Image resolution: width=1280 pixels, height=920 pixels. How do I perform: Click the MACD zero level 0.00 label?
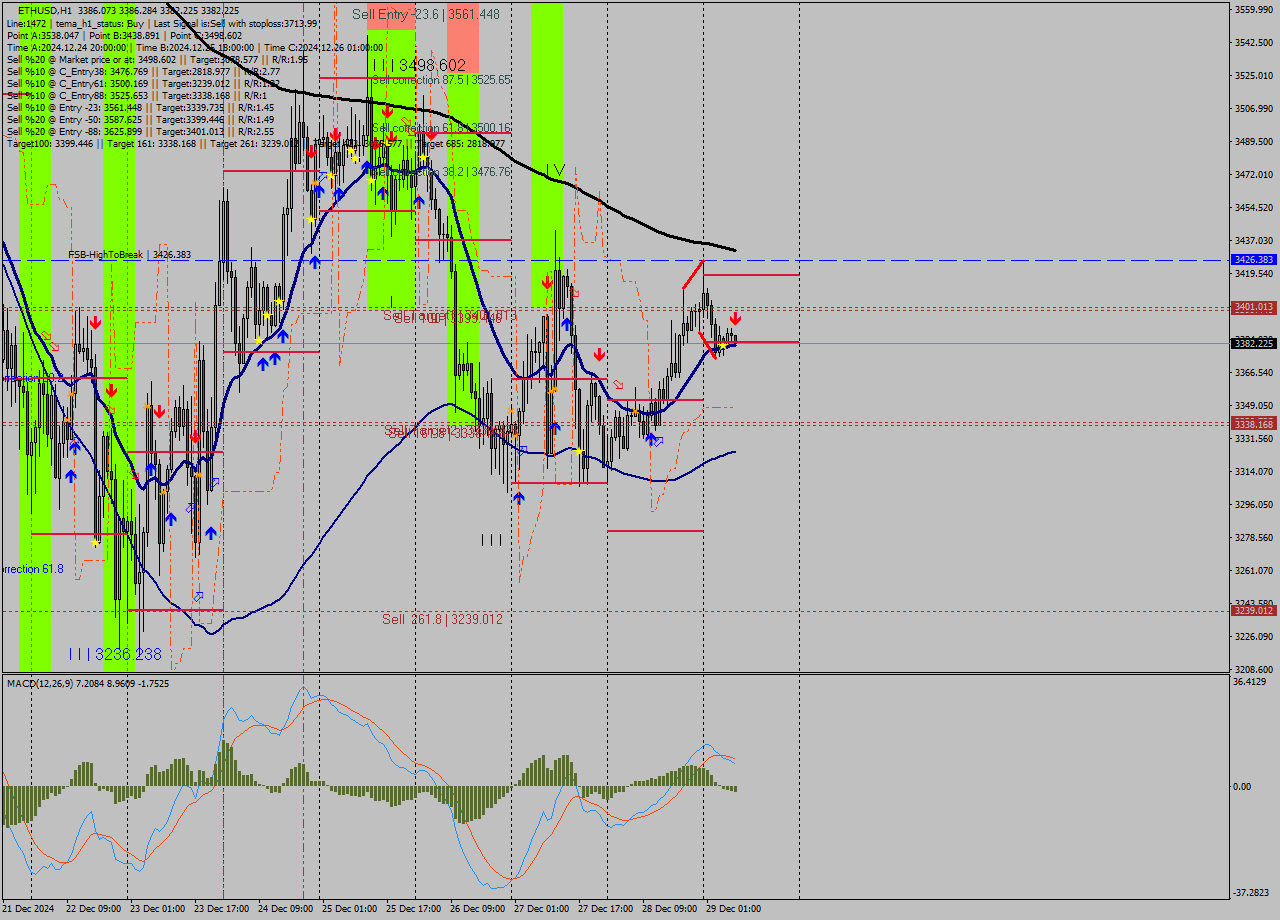point(1243,786)
